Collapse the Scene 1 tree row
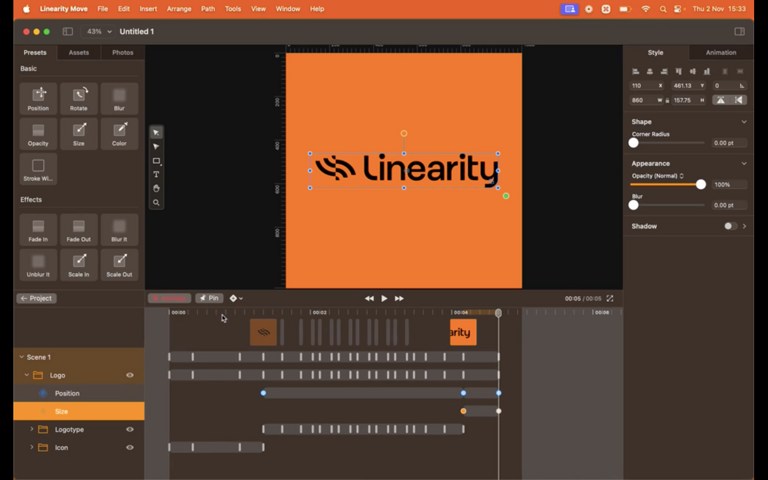The width and height of the screenshot is (768, 480). click(22, 357)
